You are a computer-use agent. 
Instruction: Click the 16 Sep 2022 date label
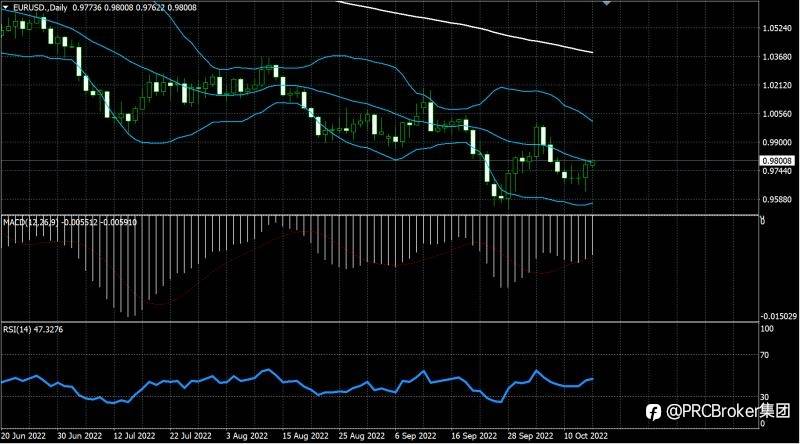(x=473, y=436)
